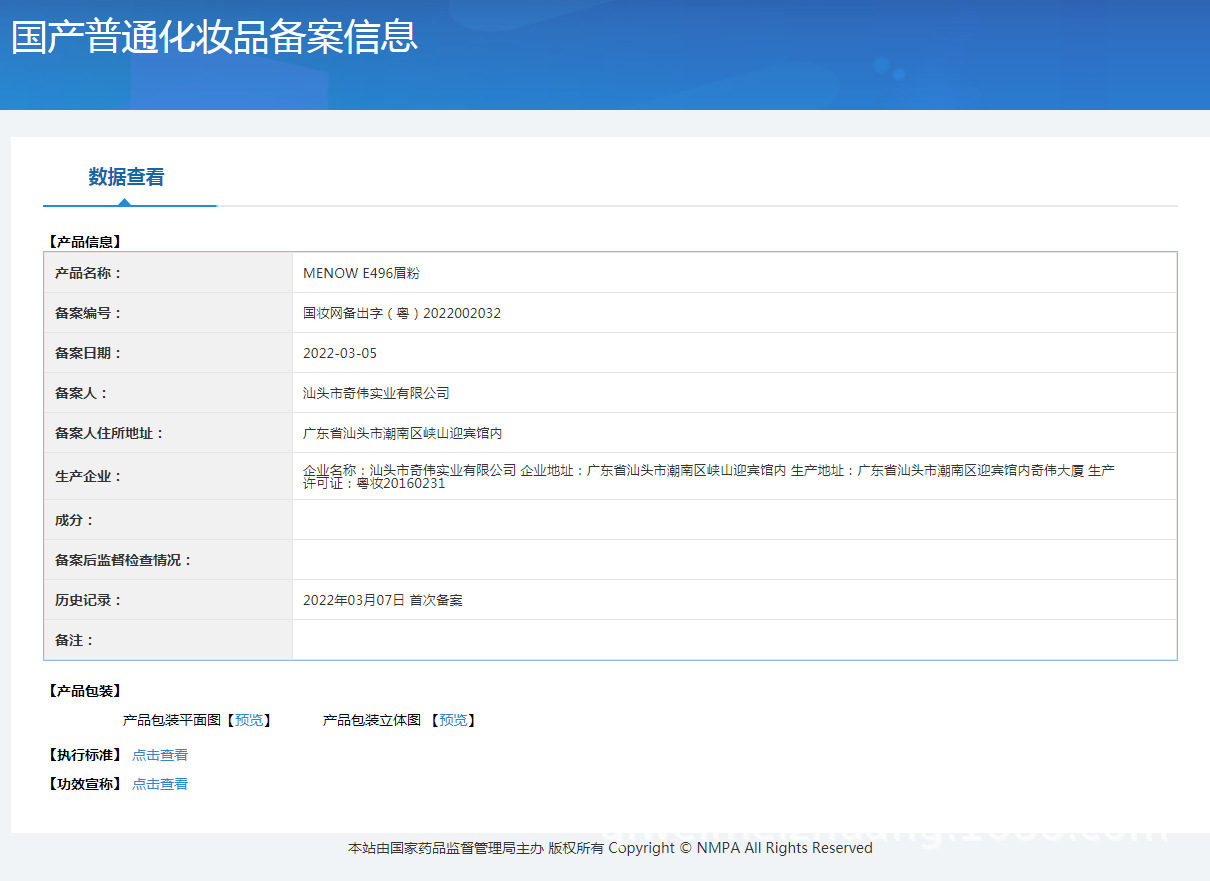Viewport: 1210px width, 881px height.
Task: Click the 产品名称 row label
Action: point(88,273)
